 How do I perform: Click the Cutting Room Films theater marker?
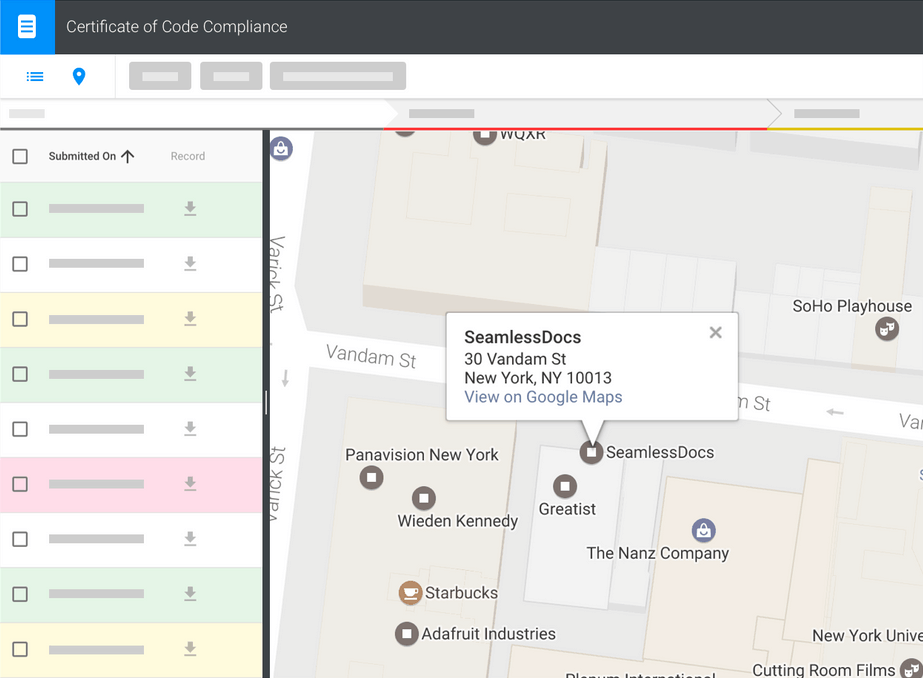(x=911, y=669)
